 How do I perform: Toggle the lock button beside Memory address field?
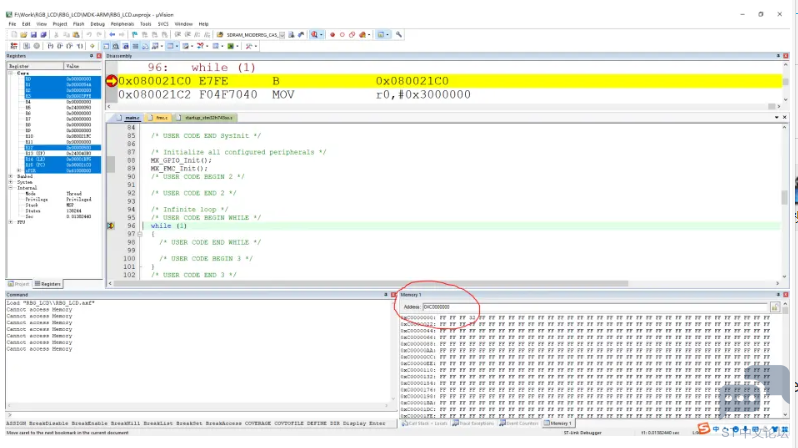(775, 307)
